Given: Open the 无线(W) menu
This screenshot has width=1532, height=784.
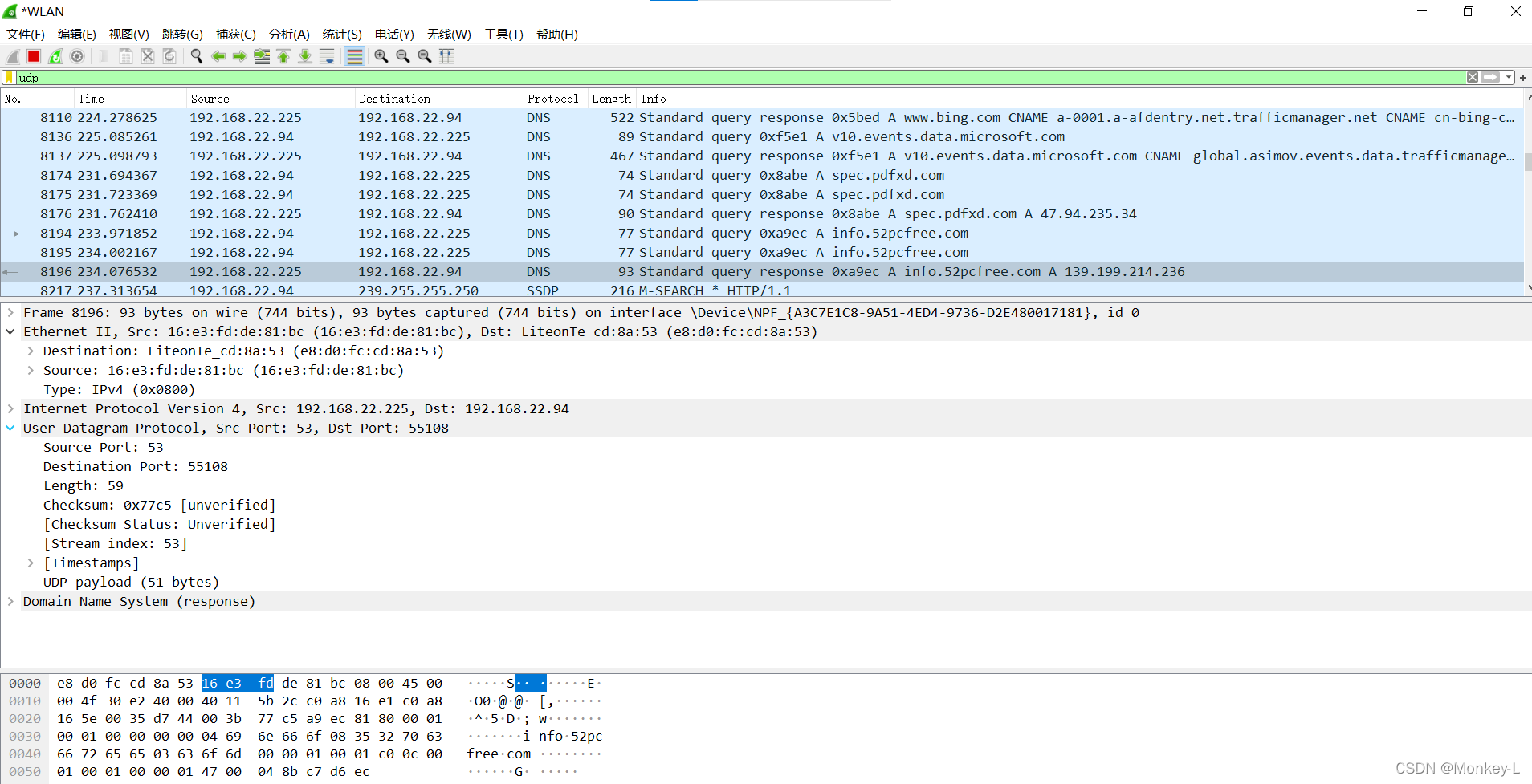Looking at the screenshot, I should [449, 35].
